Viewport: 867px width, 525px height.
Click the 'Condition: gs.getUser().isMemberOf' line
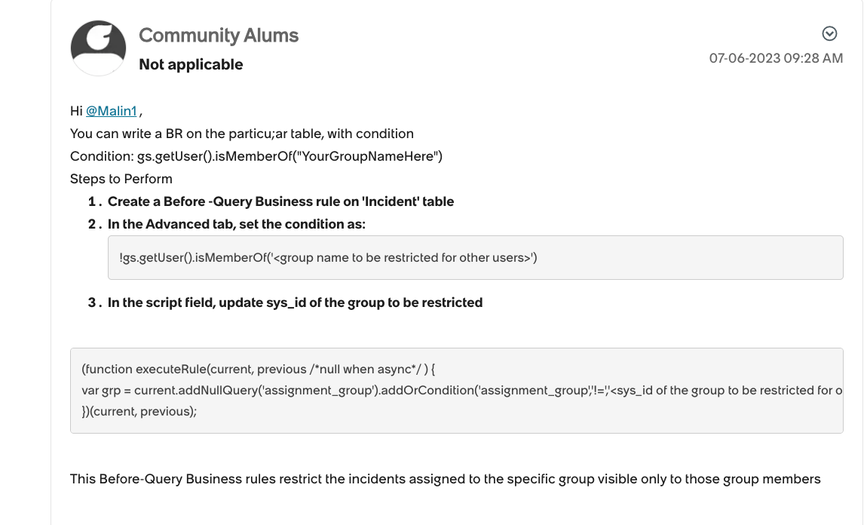(256, 156)
